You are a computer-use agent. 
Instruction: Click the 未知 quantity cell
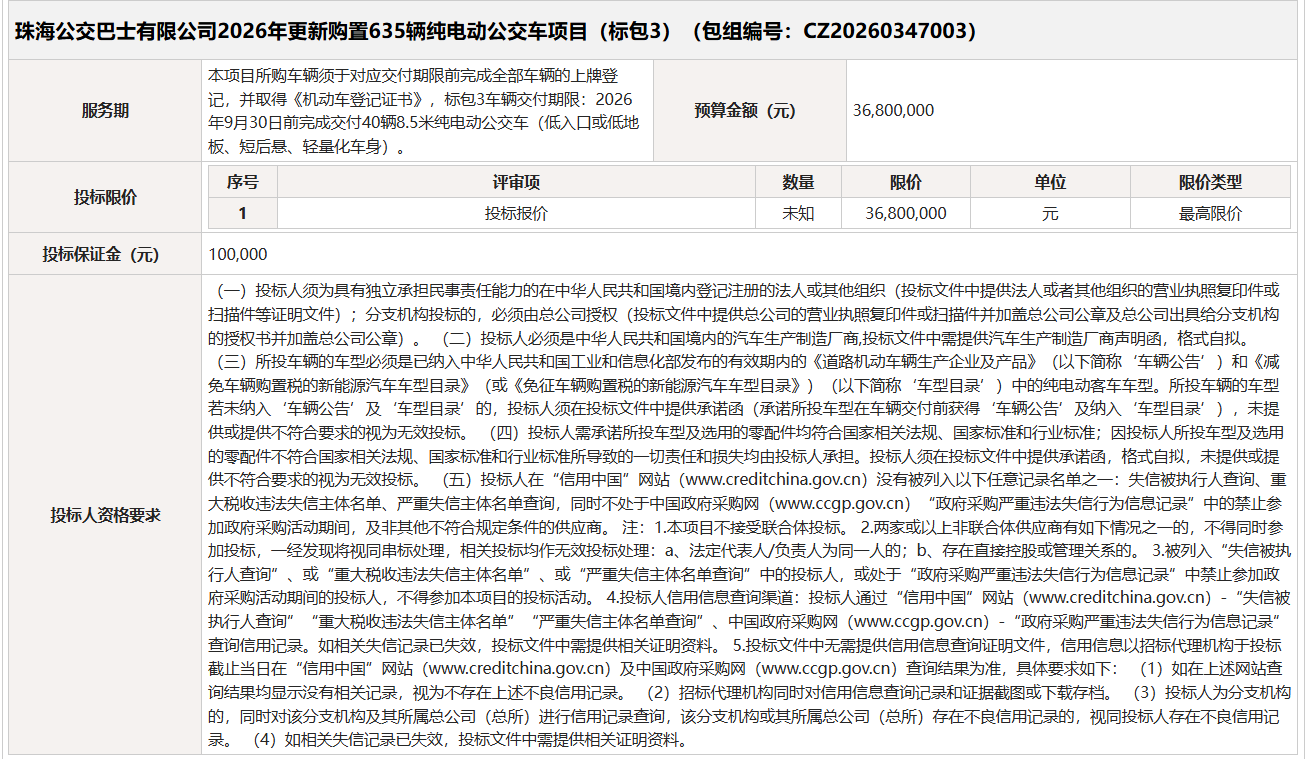(x=798, y=213)
